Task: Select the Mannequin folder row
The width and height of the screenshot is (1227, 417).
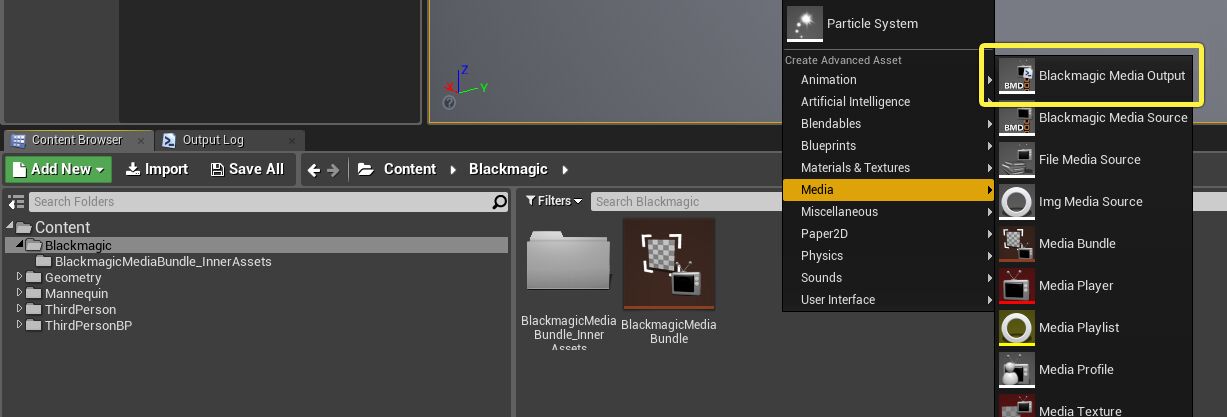Action: pyautogui.click(x=258, y=293)
